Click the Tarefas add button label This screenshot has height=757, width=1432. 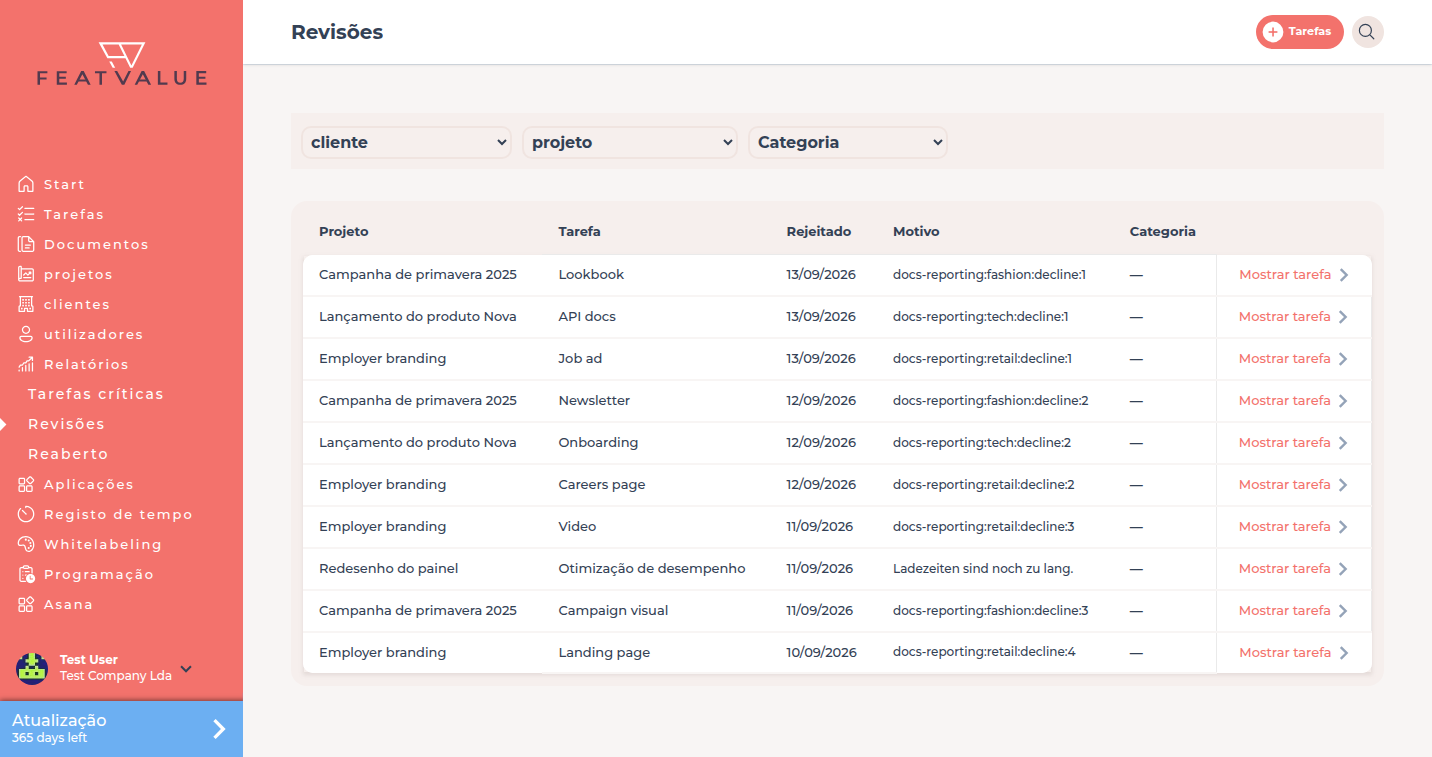1309,32
